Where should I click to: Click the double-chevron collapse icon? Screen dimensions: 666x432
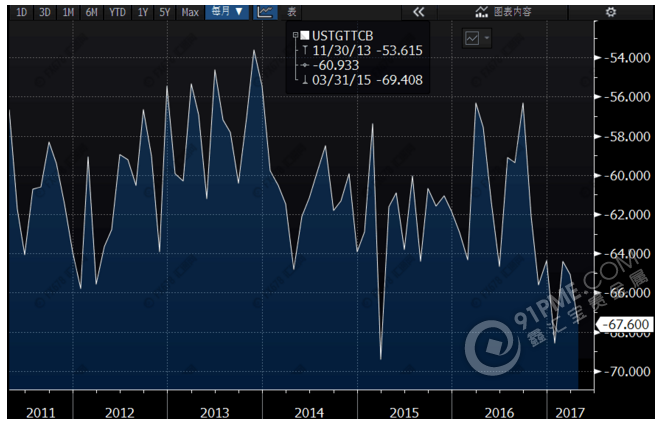(x=418, y=12)
